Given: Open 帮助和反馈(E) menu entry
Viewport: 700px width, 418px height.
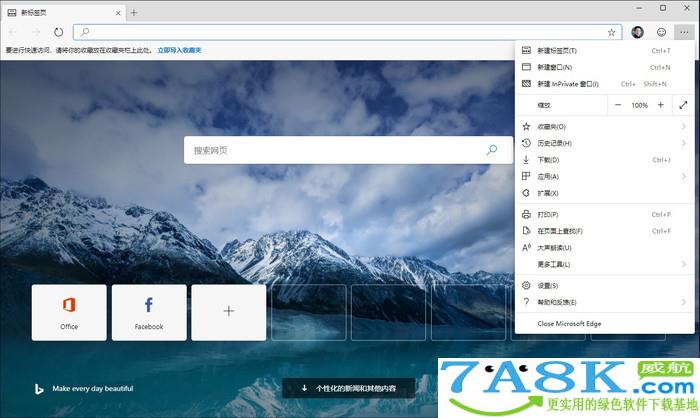Looking at the screenshot, I should tap(604, 302).
